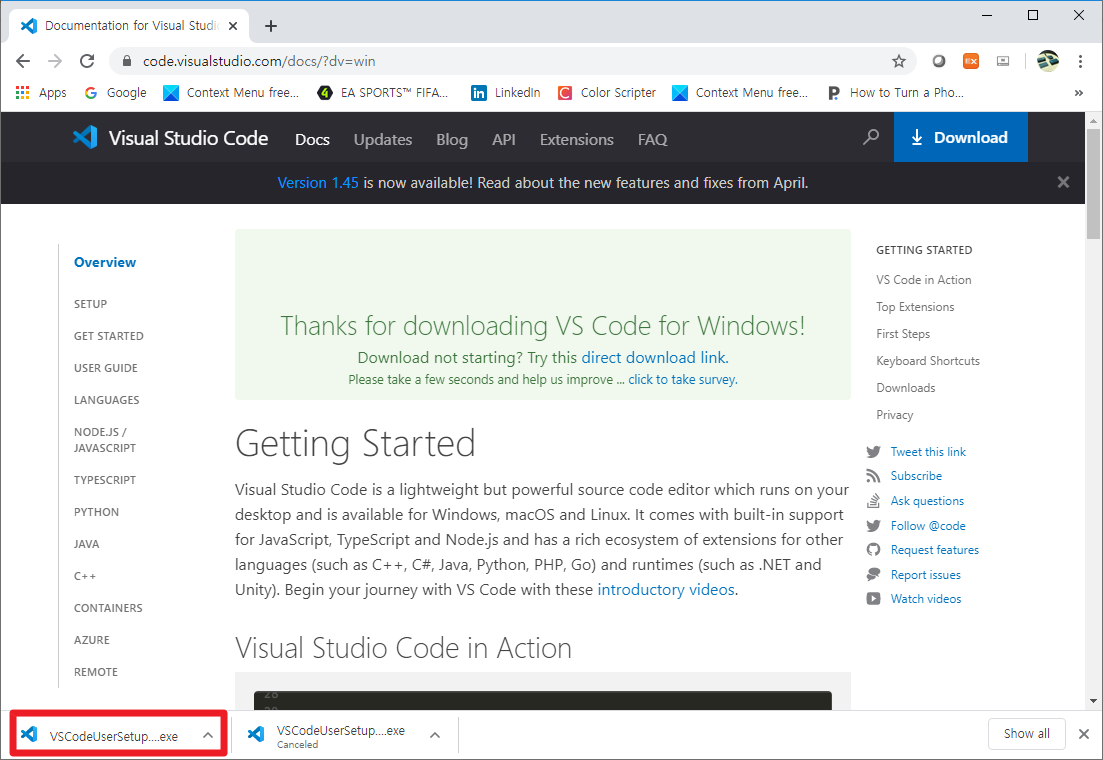Select Overview in docs sidebar
Image resolution: width=1103 pixels, height=760 pixels.
tap(105, 262)
